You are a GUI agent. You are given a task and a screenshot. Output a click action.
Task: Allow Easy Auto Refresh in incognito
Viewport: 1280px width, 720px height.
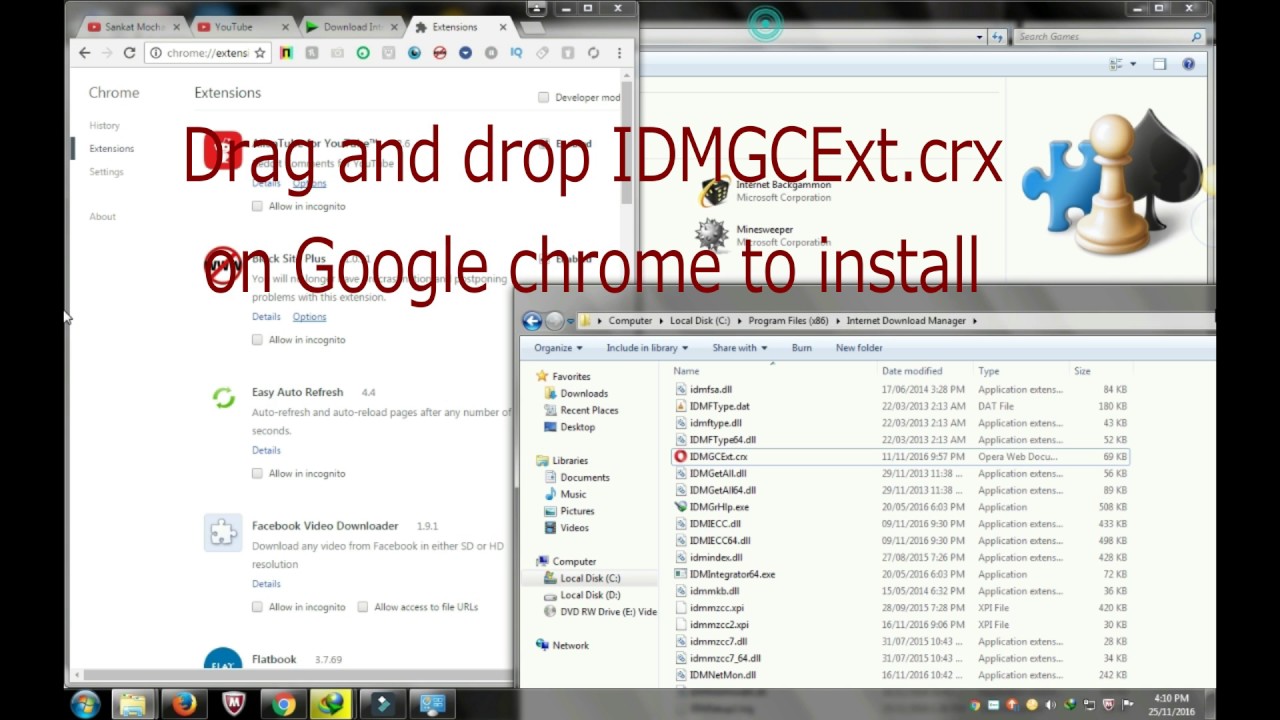pos(257,473)
